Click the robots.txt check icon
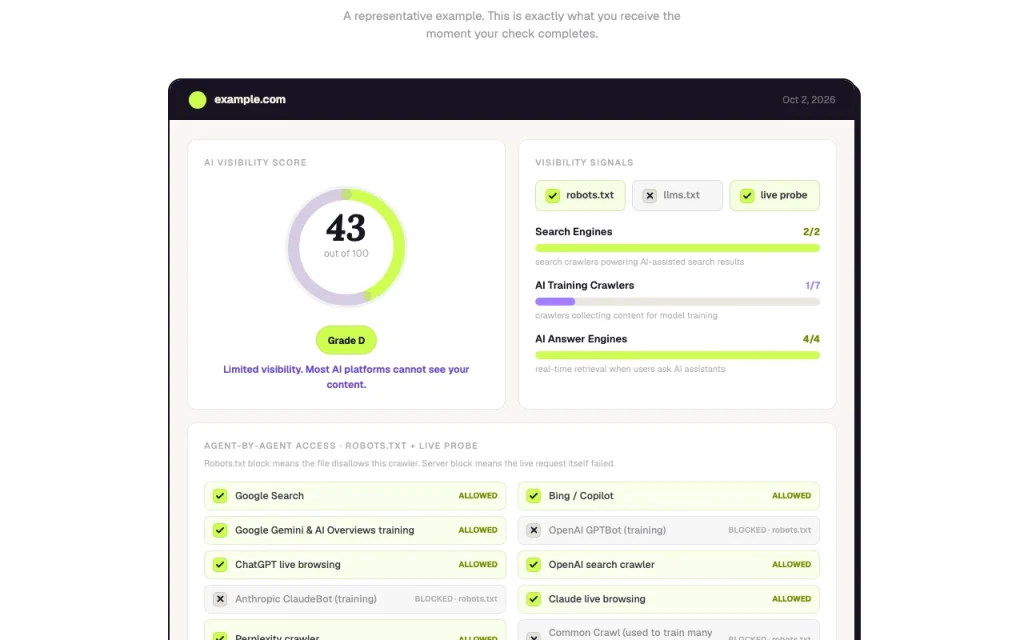 [552, 195]
